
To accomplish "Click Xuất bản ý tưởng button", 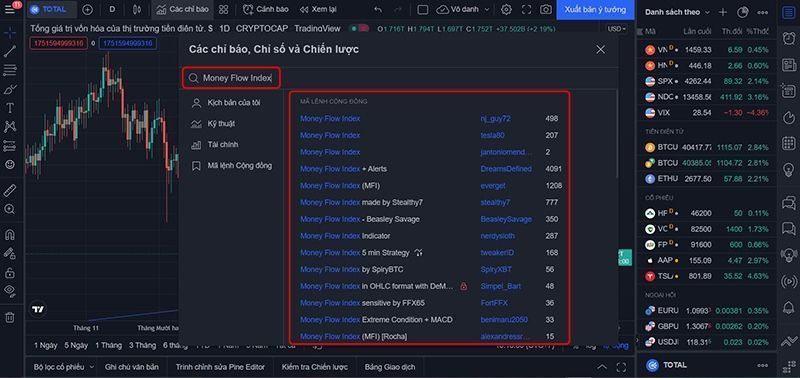I will coord(595,10).
